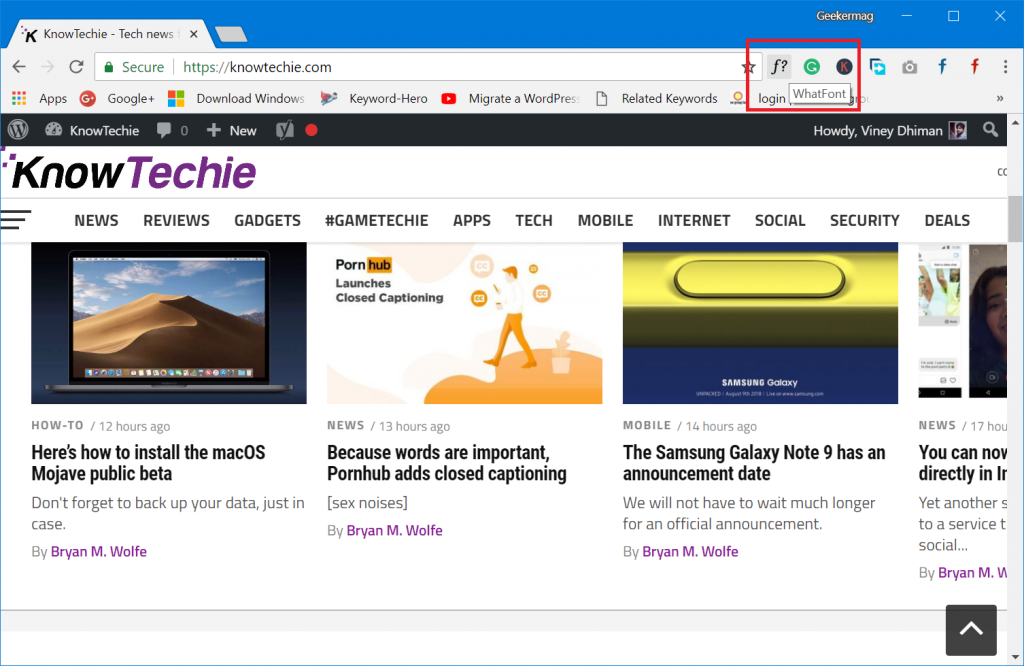Viewport: 1024px width, 666px height.
Task: Select APPS in the navigation
Action: point(472,221)
